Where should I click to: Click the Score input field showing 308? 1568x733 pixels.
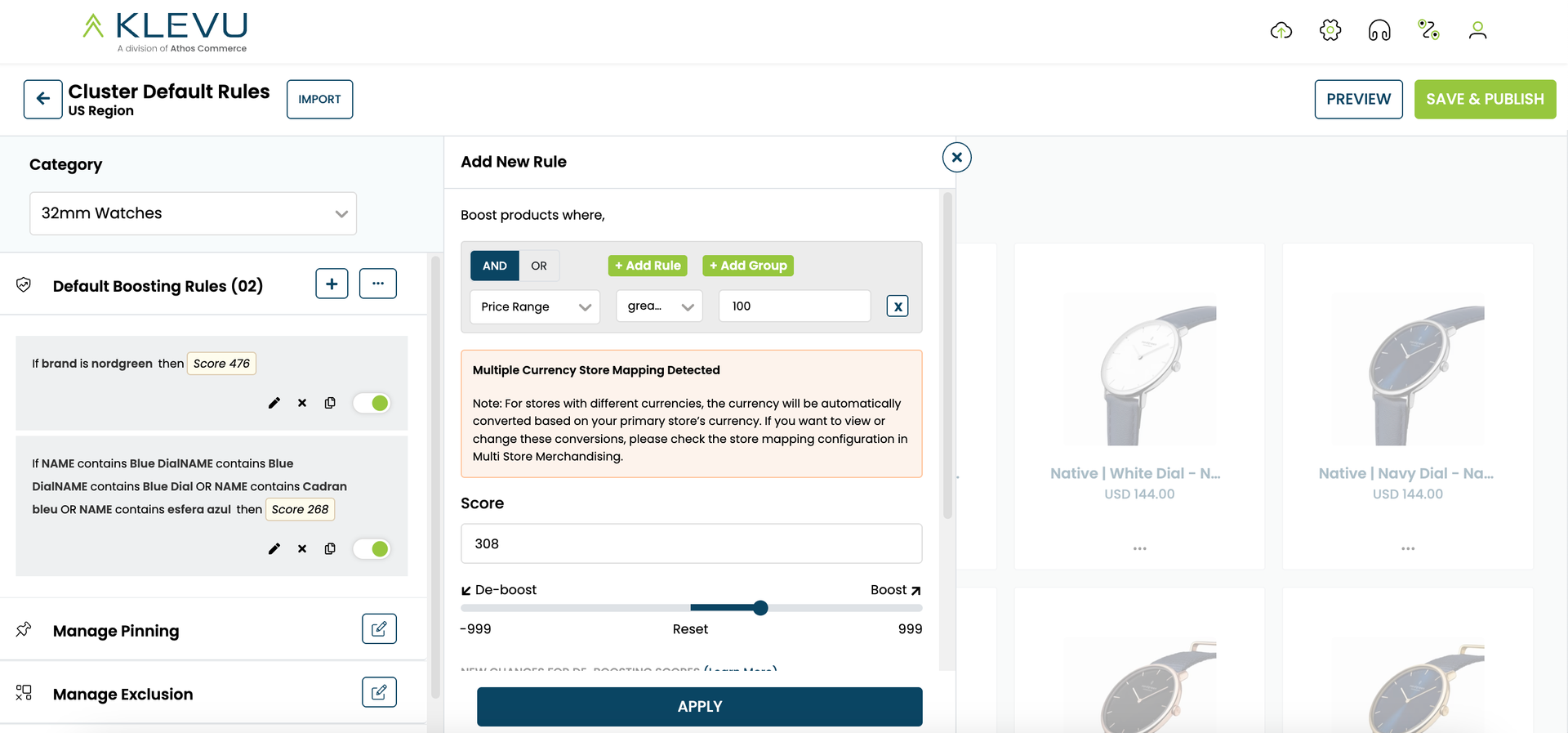(691, 543)
